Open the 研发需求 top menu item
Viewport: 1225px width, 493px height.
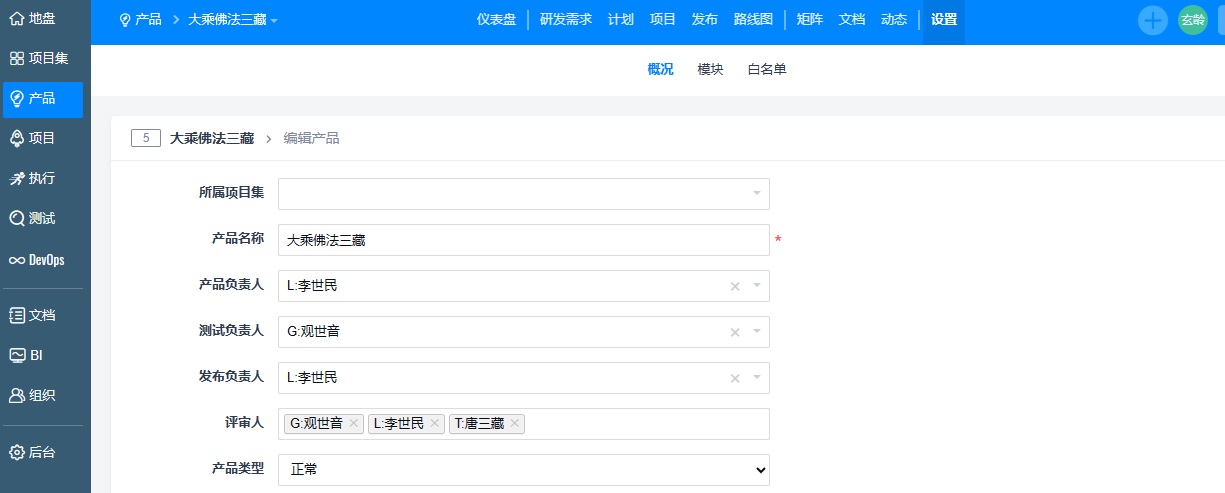566,19
